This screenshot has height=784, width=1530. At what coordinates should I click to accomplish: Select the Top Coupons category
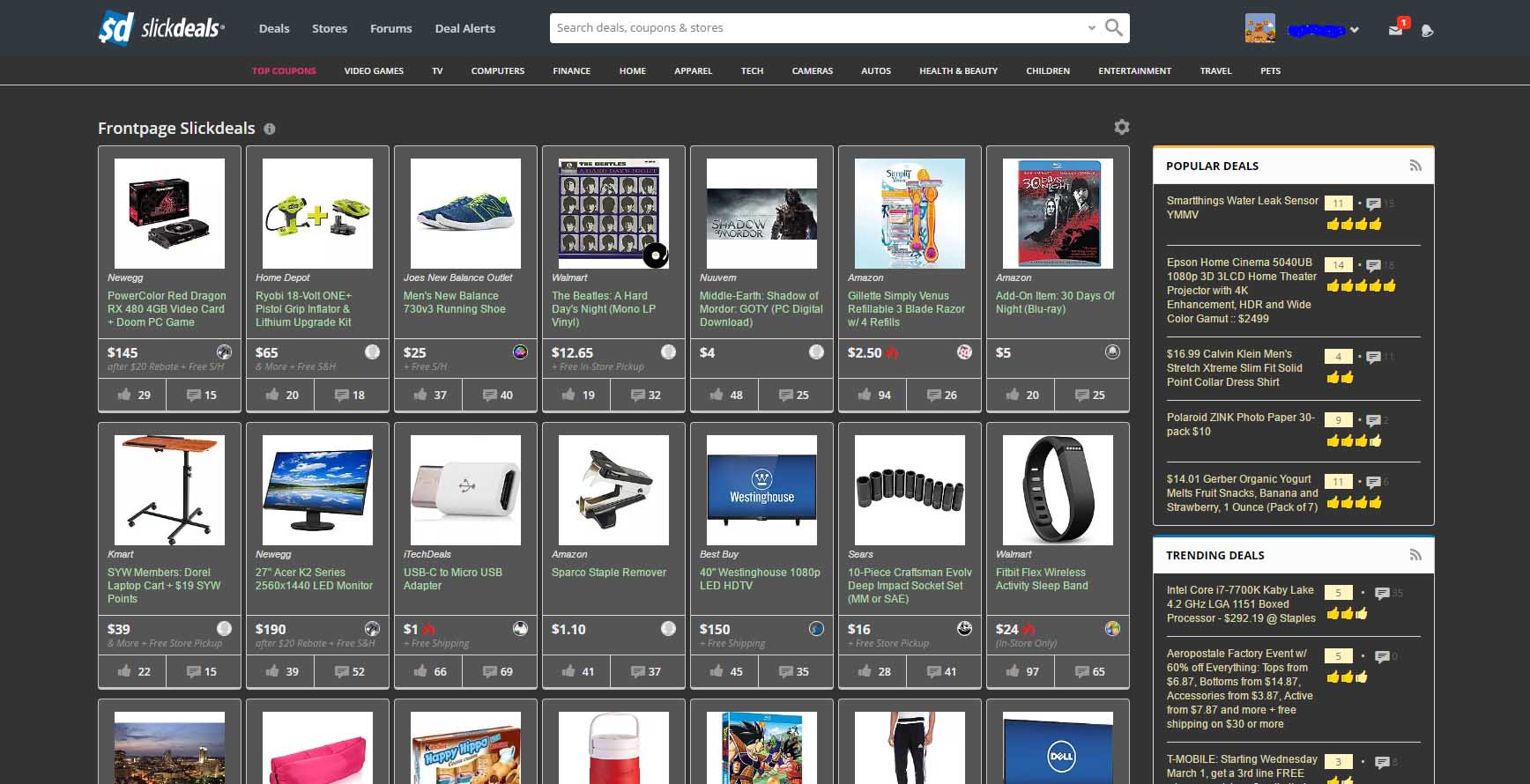pos(284,70)
